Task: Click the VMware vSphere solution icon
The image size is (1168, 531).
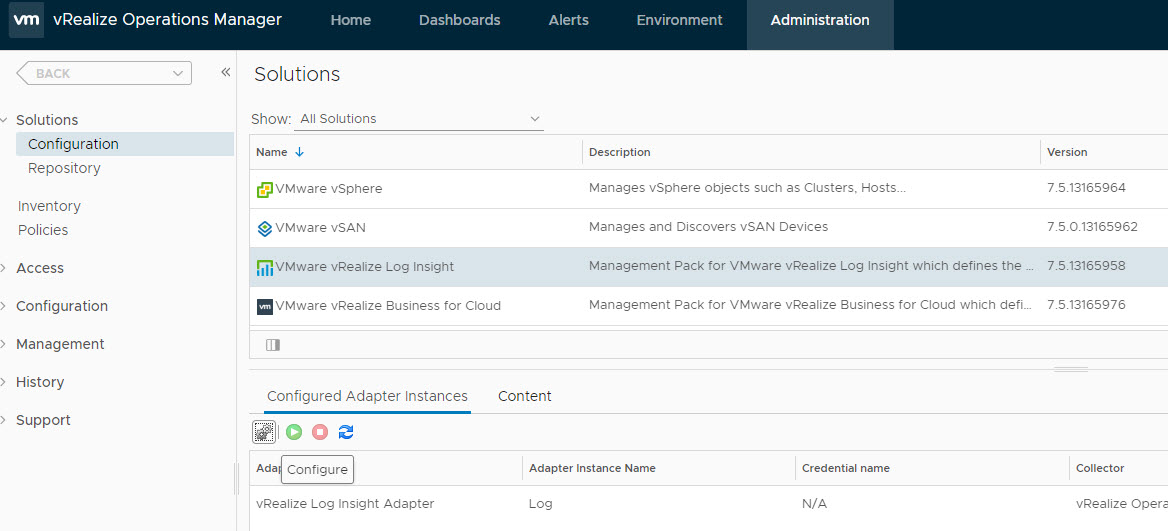Action: (x=264, y=190)
